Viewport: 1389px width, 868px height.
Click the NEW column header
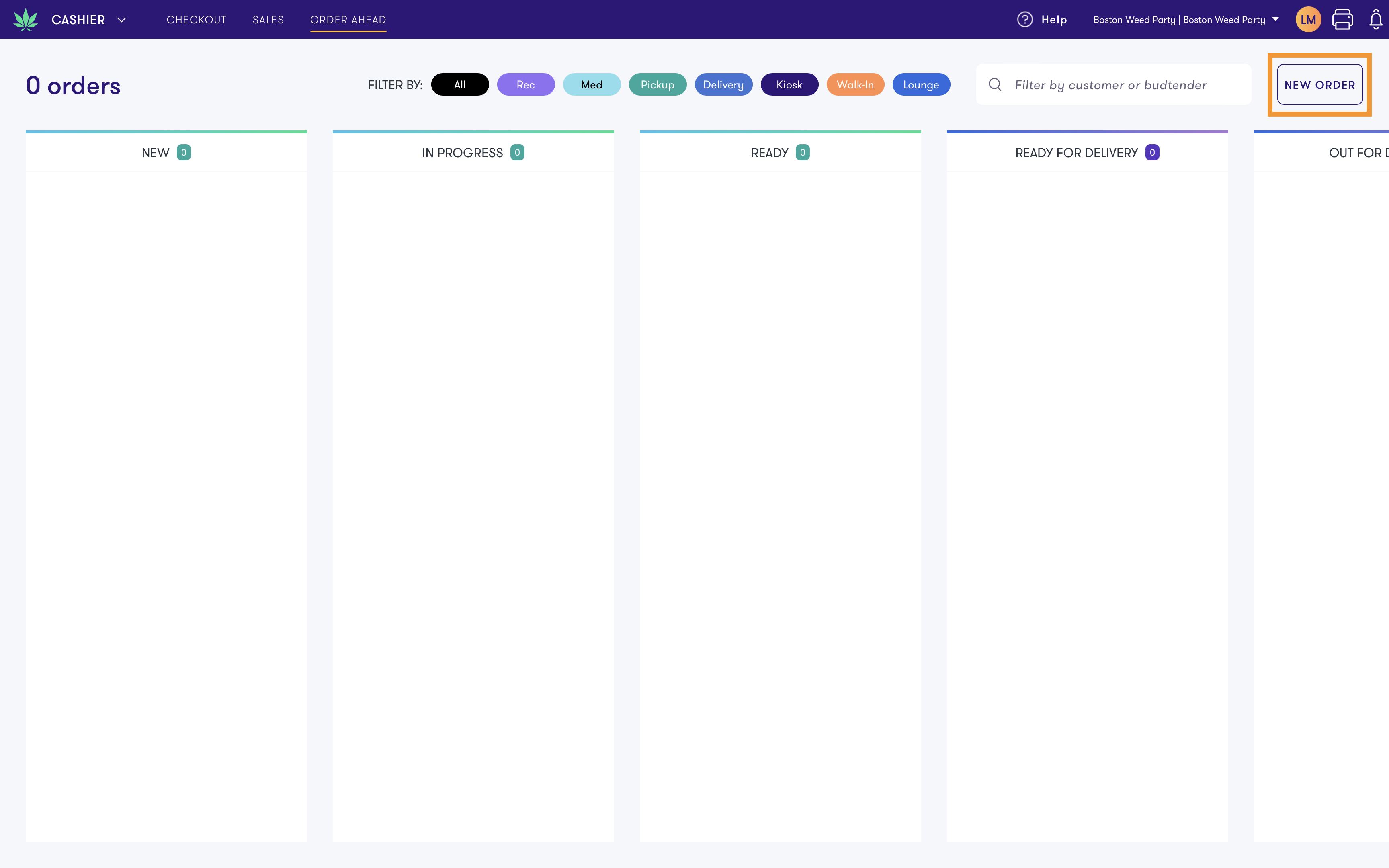pos(166,152)
